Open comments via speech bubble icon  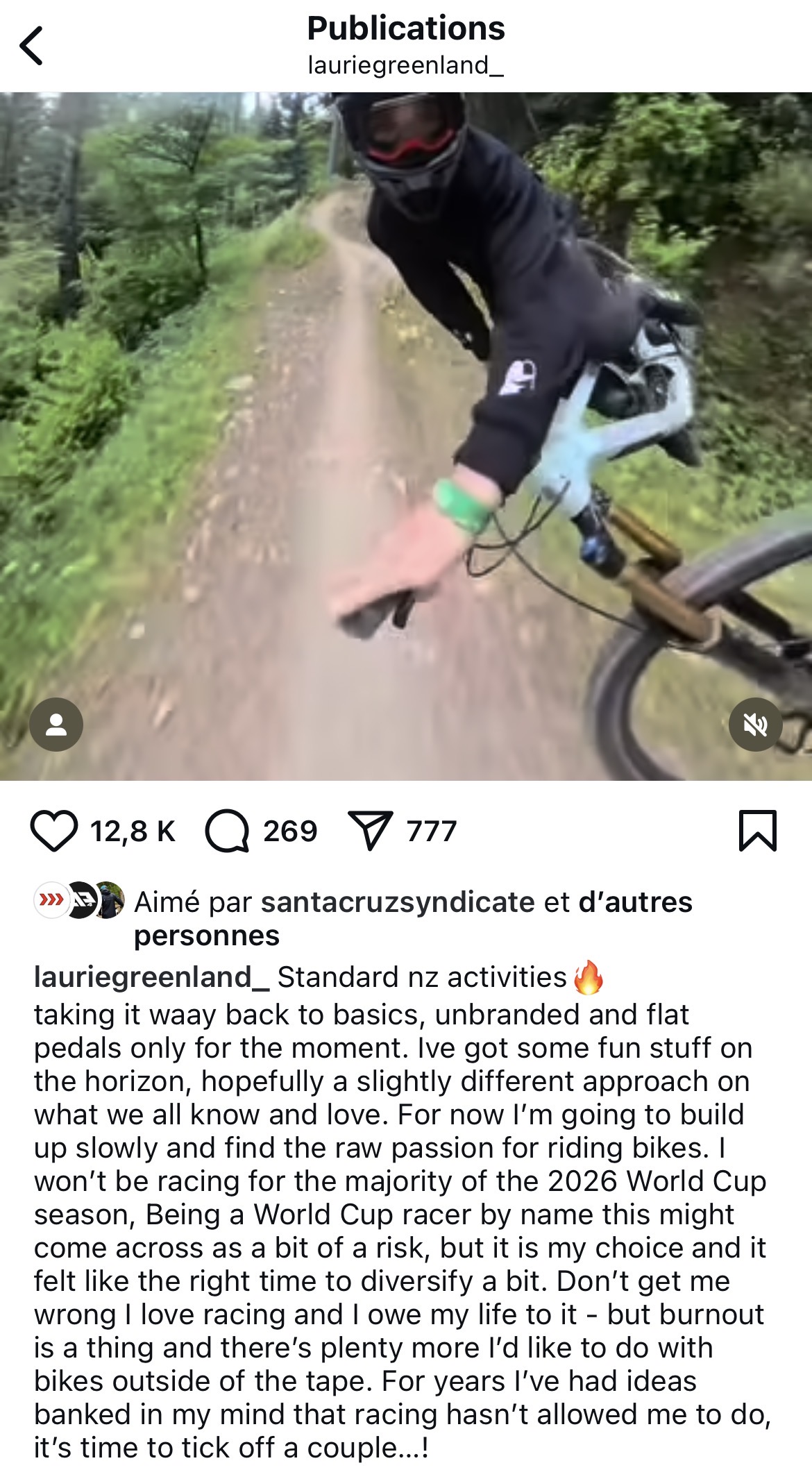click(227, 831)
